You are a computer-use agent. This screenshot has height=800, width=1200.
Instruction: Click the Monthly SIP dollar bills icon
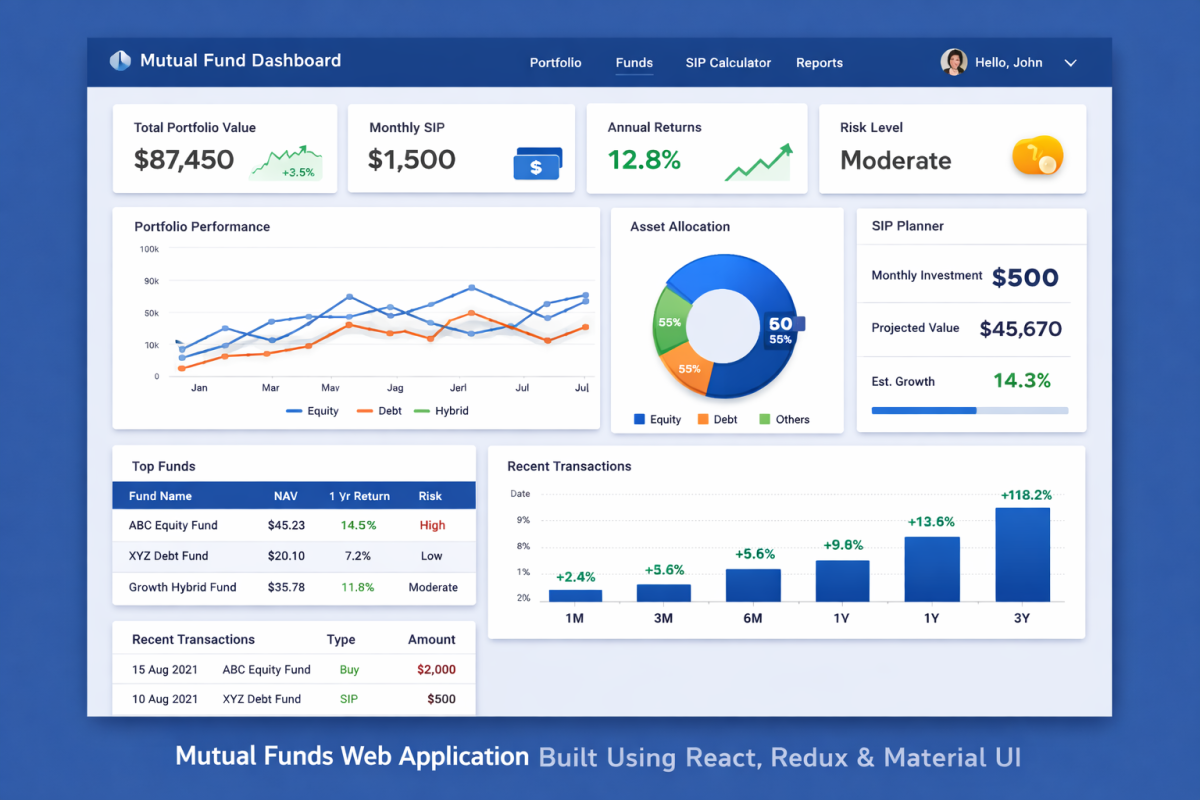click(538, 163)
